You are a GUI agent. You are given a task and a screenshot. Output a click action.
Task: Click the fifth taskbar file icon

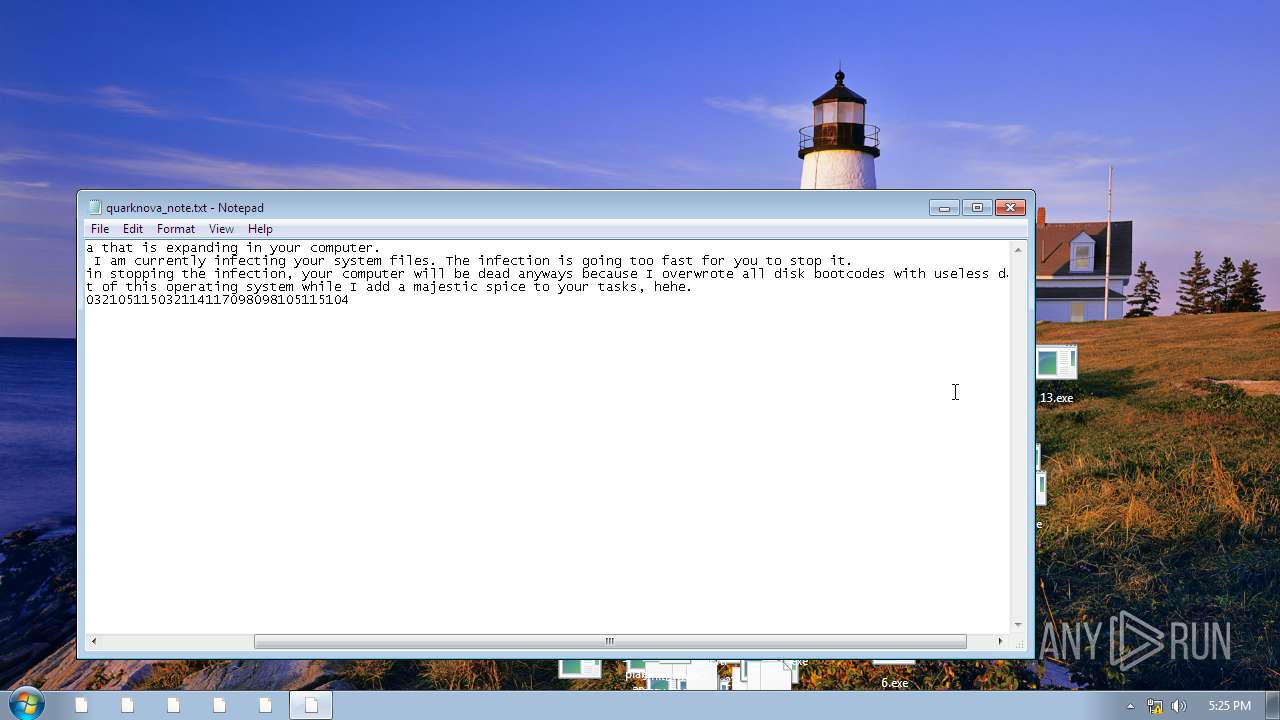pyautogui.click(x=266, y=705)
